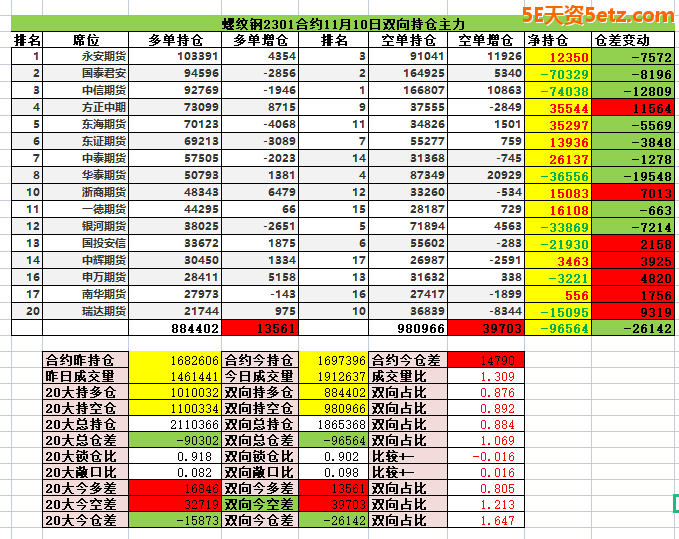Screen dimensions: 679x539
Task: Select net position cell -70329
Action: coord(558,73)
